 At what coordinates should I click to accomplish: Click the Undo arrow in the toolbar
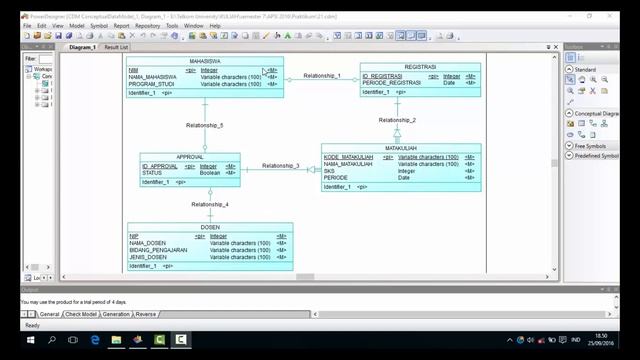point(143,36)
